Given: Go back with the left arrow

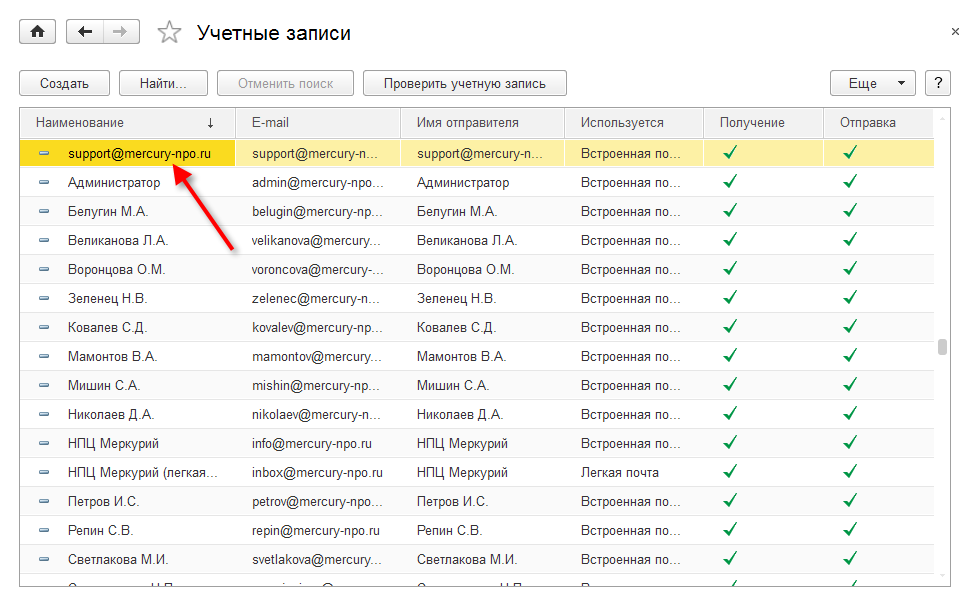Looking at the screenshot, I should (84, 32).
